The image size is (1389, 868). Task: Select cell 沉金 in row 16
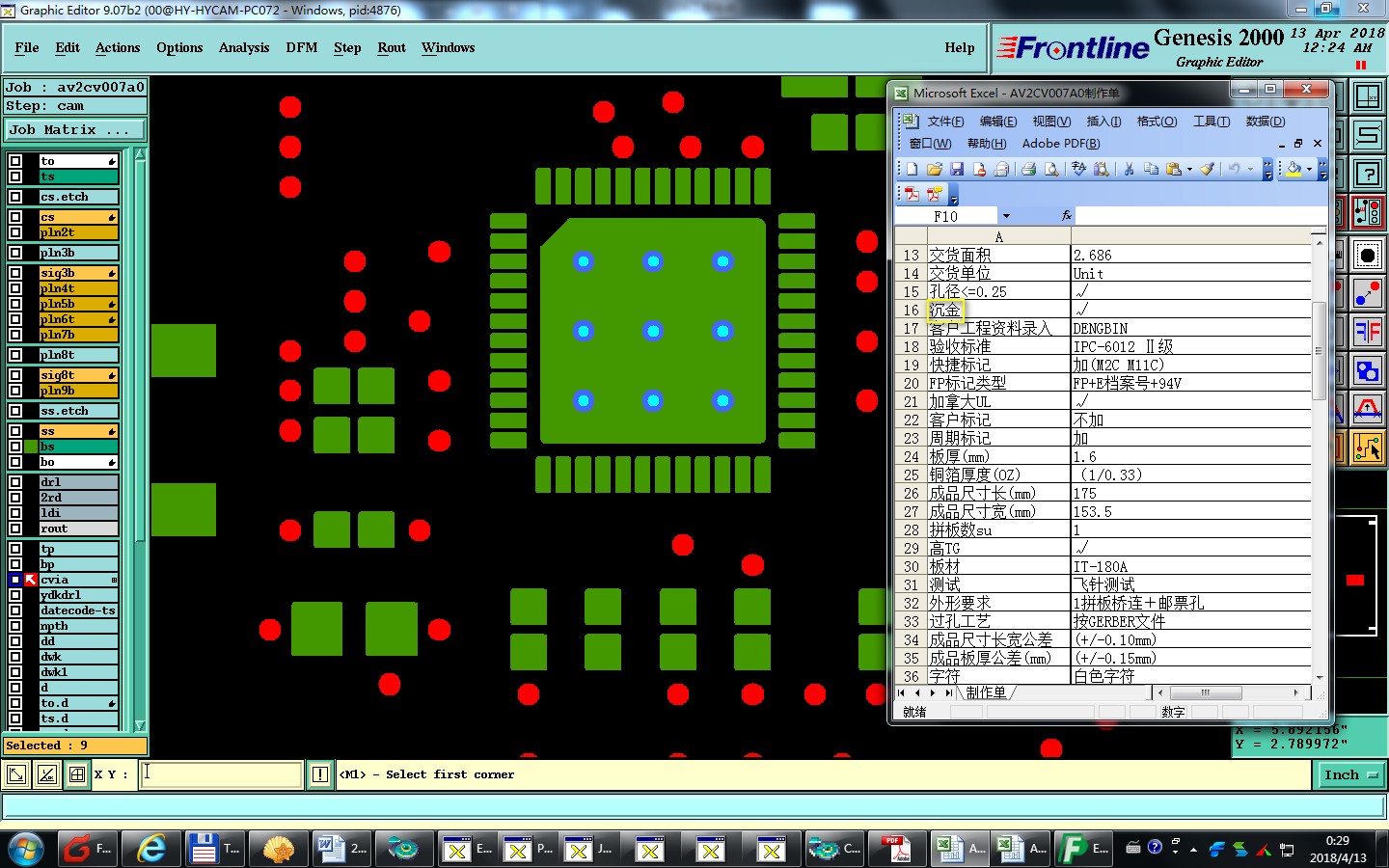click(998, 310)
